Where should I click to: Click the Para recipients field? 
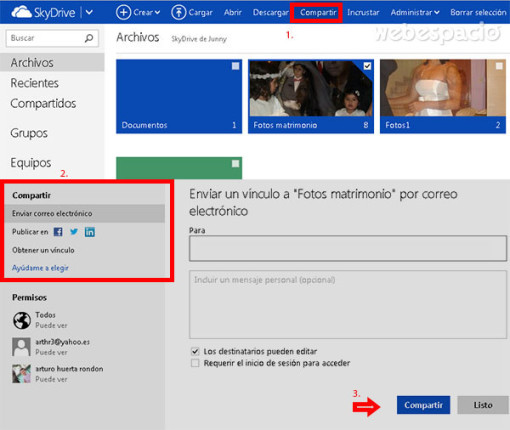click(x=348, y=248)
